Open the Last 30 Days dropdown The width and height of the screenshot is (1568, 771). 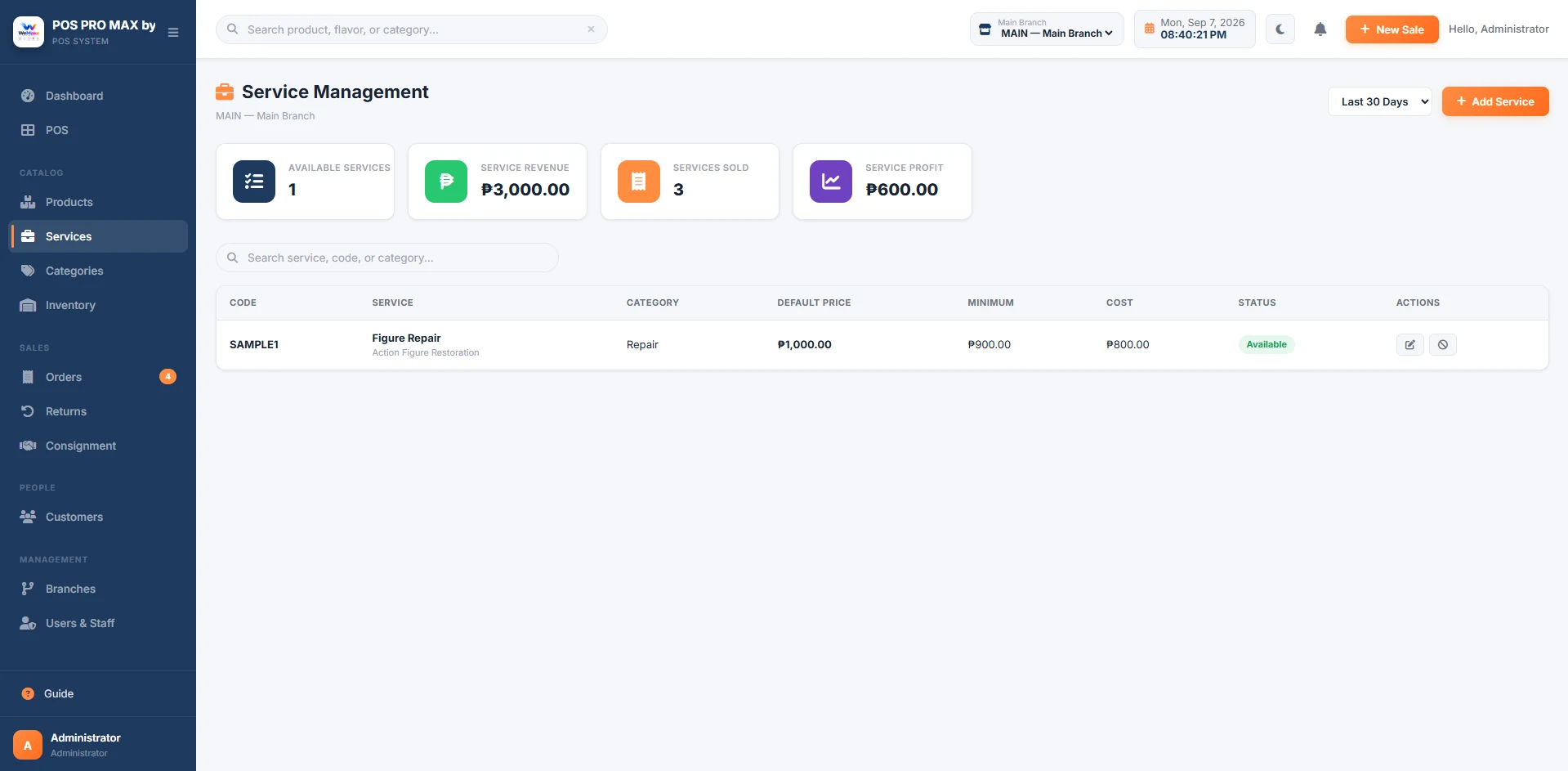coord(1380,101)
